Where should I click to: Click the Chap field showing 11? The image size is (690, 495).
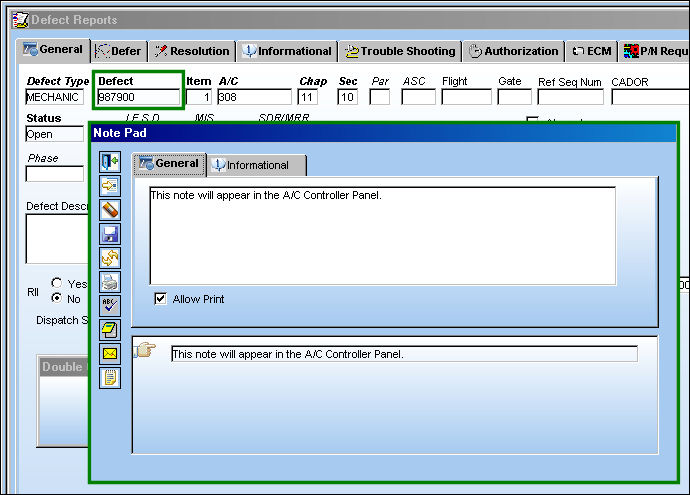click(x=308, y=97)
